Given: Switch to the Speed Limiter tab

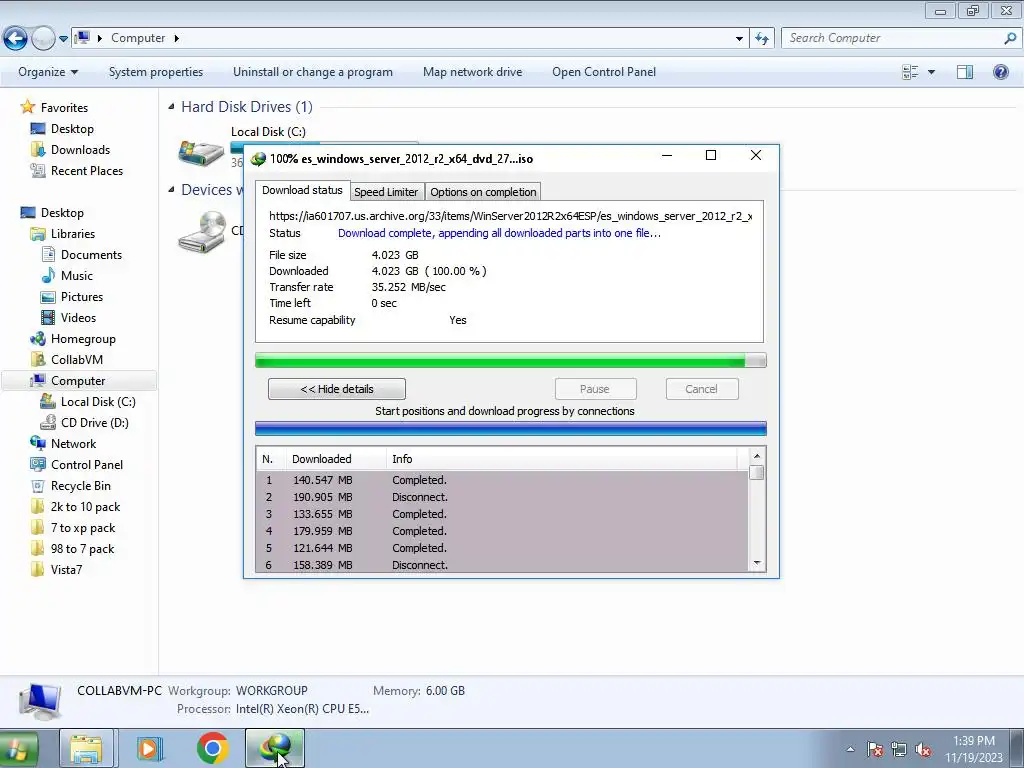Looking at the screenshot, I should pyautogui.click(x=386, y=192).
